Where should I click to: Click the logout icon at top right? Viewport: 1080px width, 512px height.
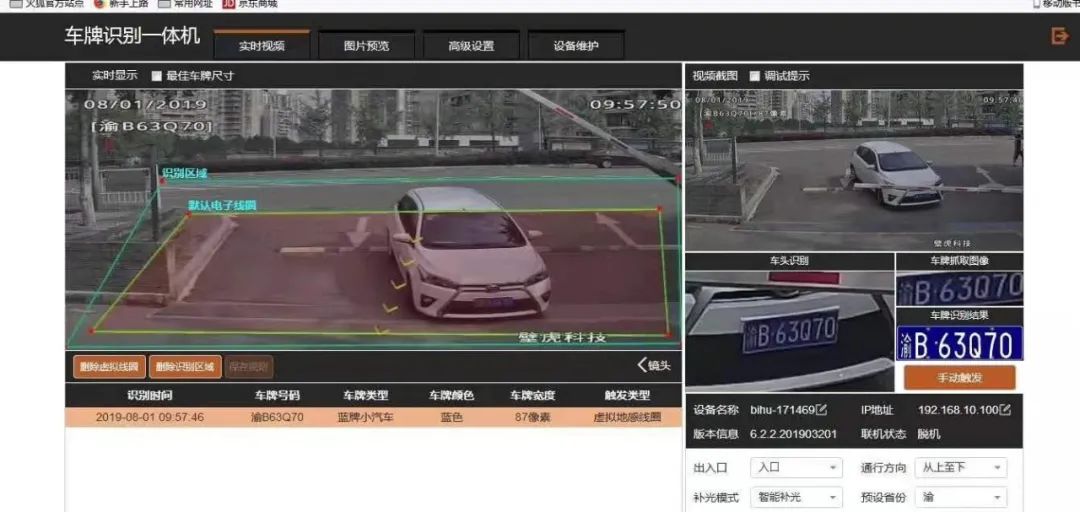pos(1059,36)
